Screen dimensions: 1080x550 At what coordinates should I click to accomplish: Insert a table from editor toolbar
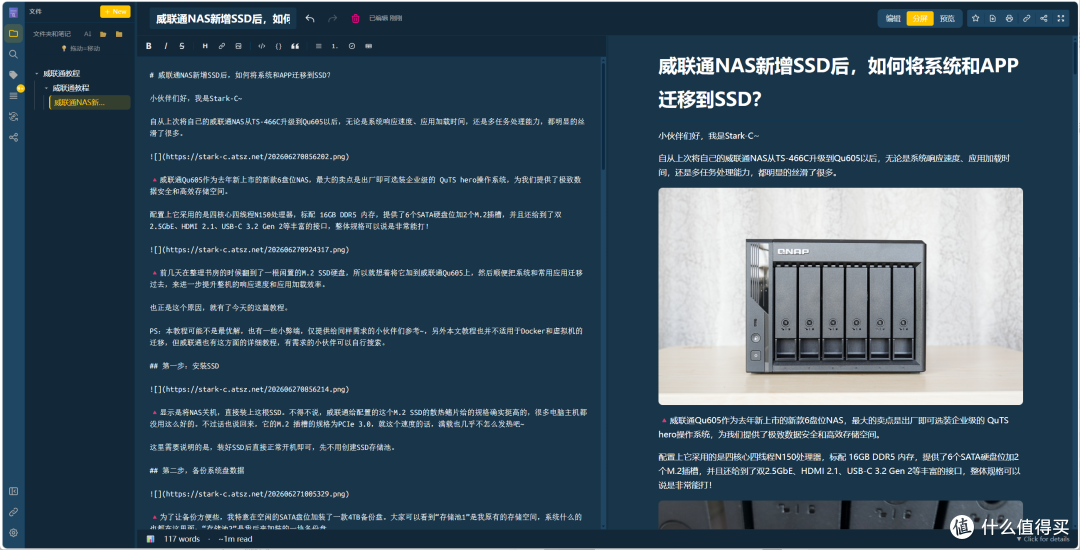(x=368, y=46)
